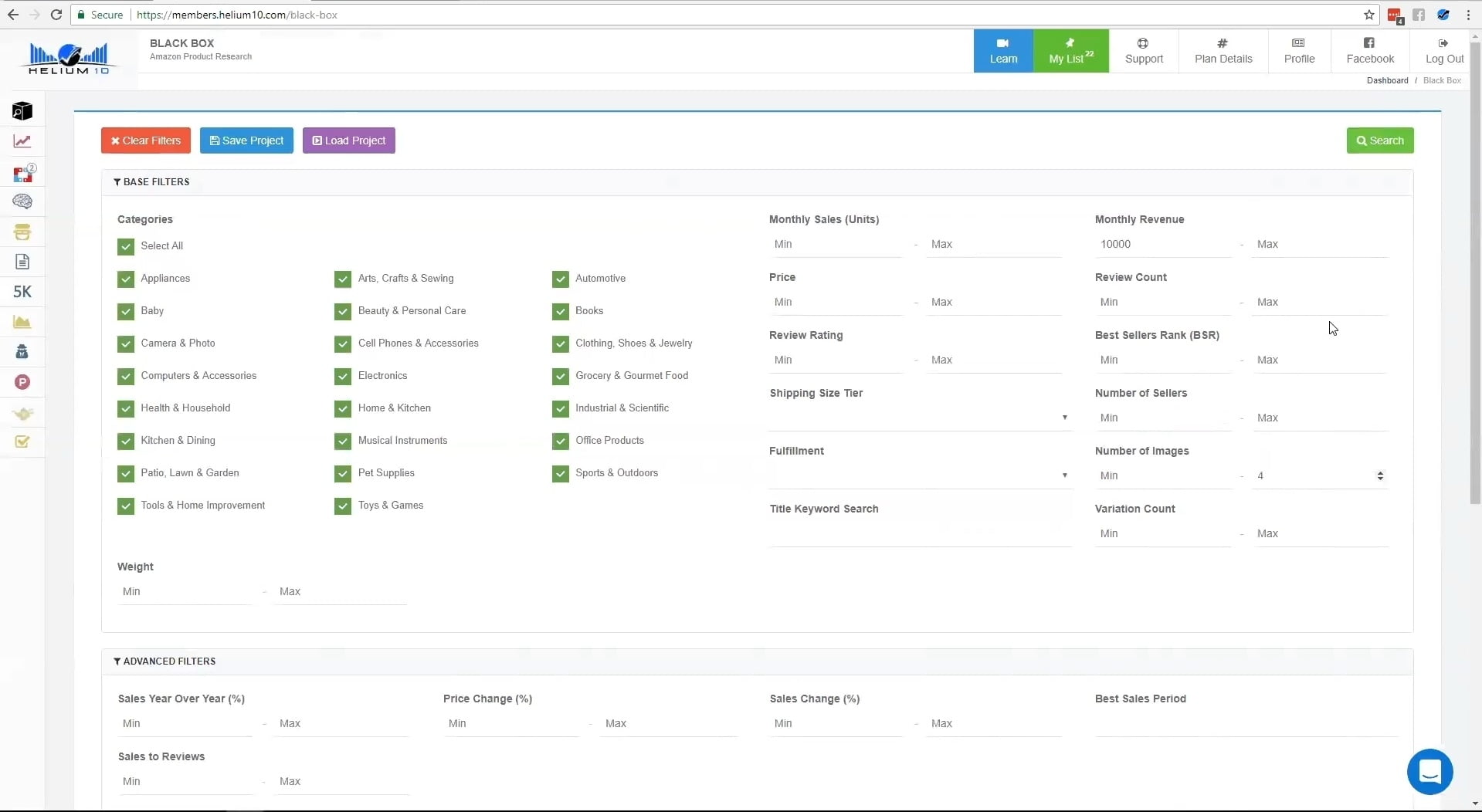Click the Variation Count min input
Screen dimensions: 1482x812
[x=1163, y=534]
